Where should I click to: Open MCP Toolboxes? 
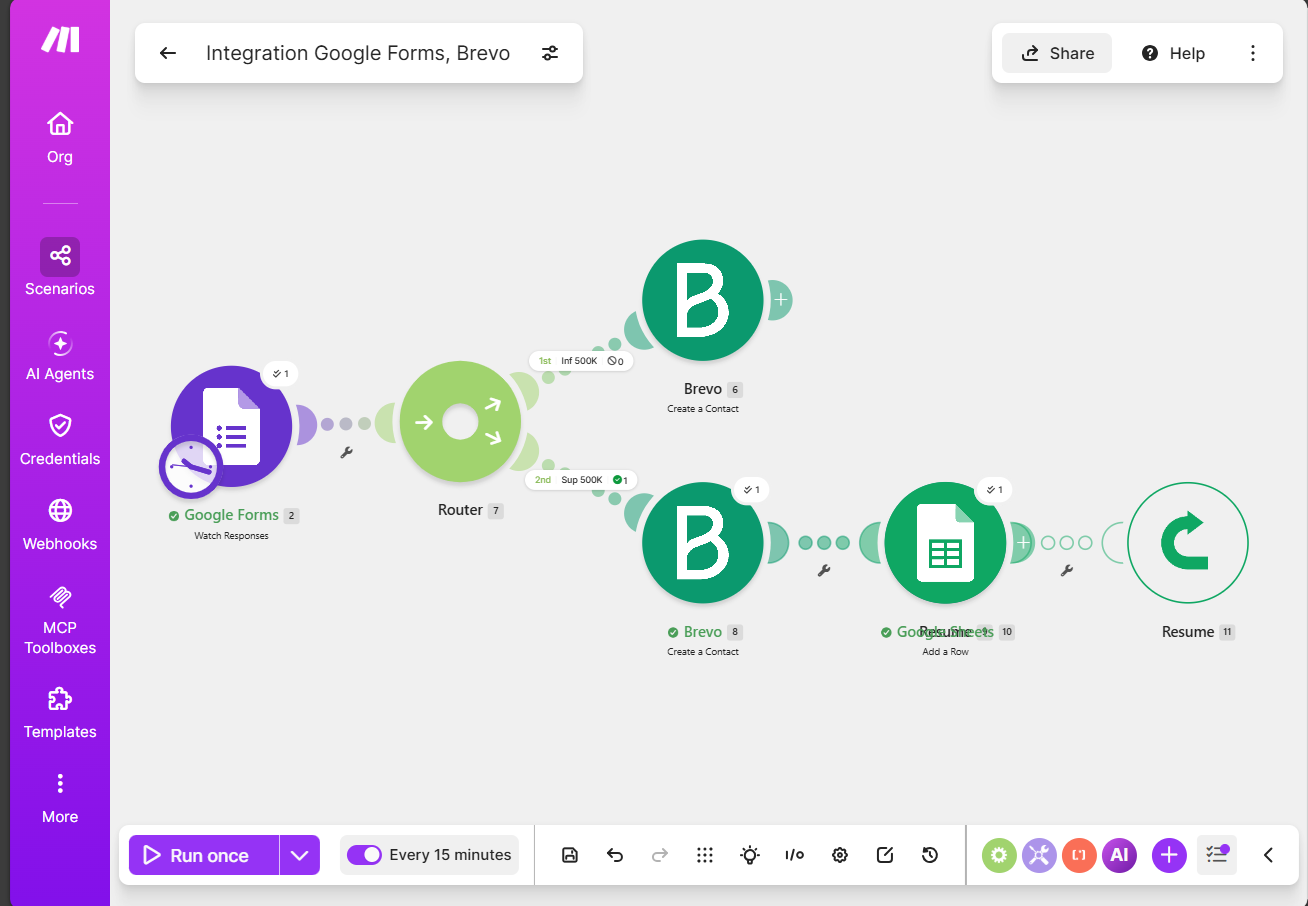(x=60, y=620)
